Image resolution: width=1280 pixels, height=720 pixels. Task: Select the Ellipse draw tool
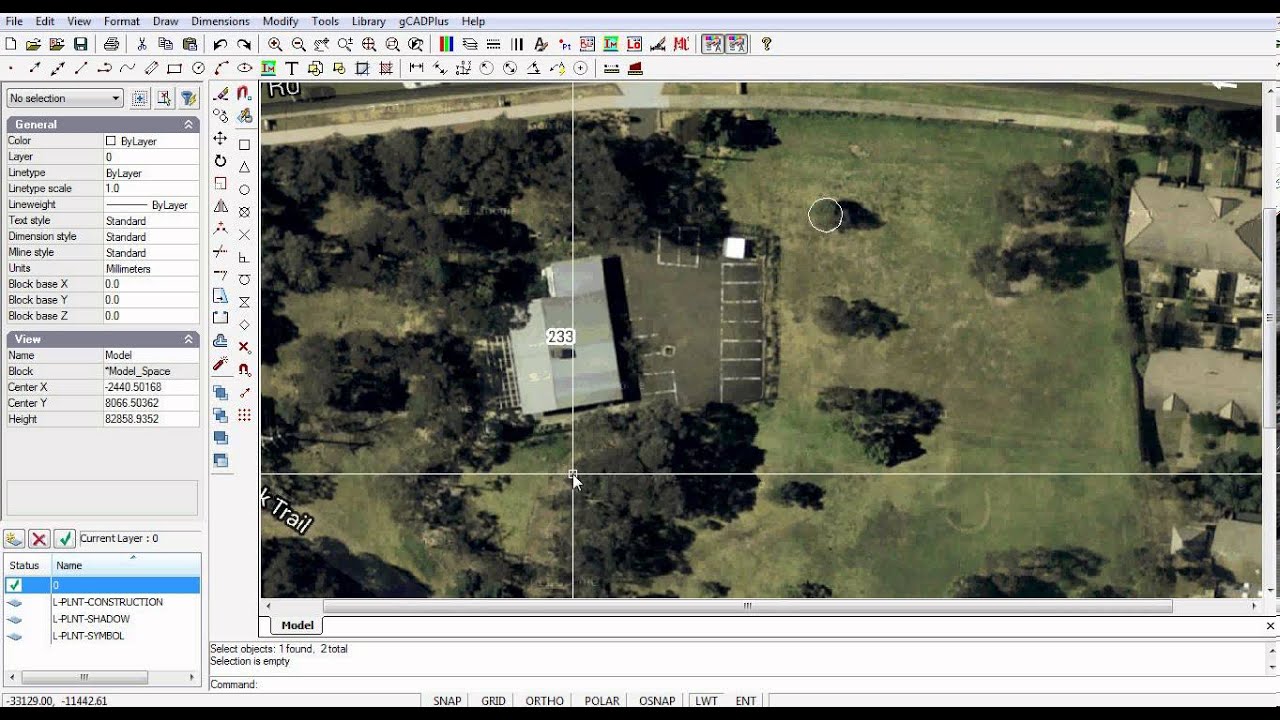245,68
